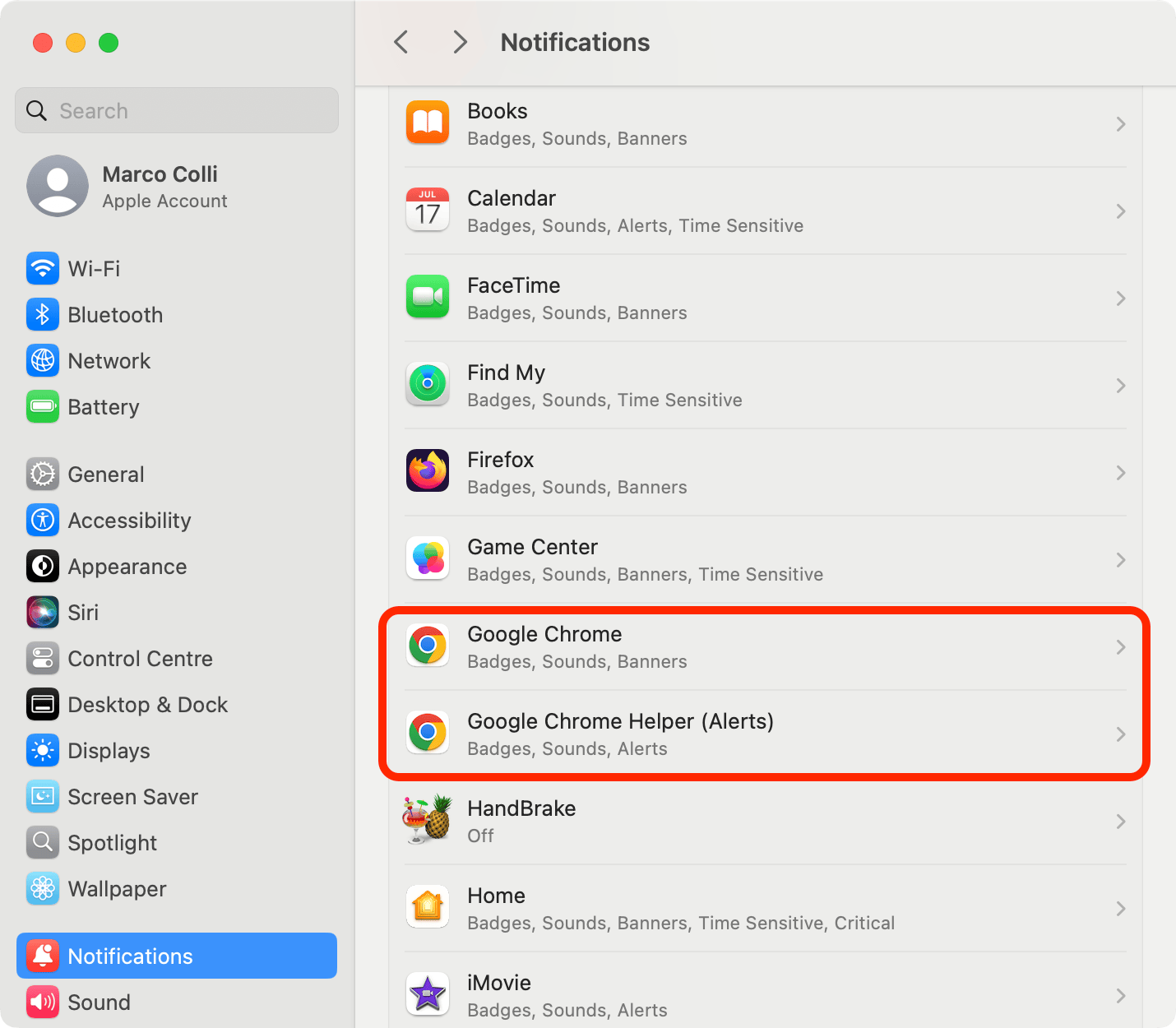Click the Firefox app icon
Image resolution: width=1176 pixels, height=1028 pixels.
[x=428, y=471]
